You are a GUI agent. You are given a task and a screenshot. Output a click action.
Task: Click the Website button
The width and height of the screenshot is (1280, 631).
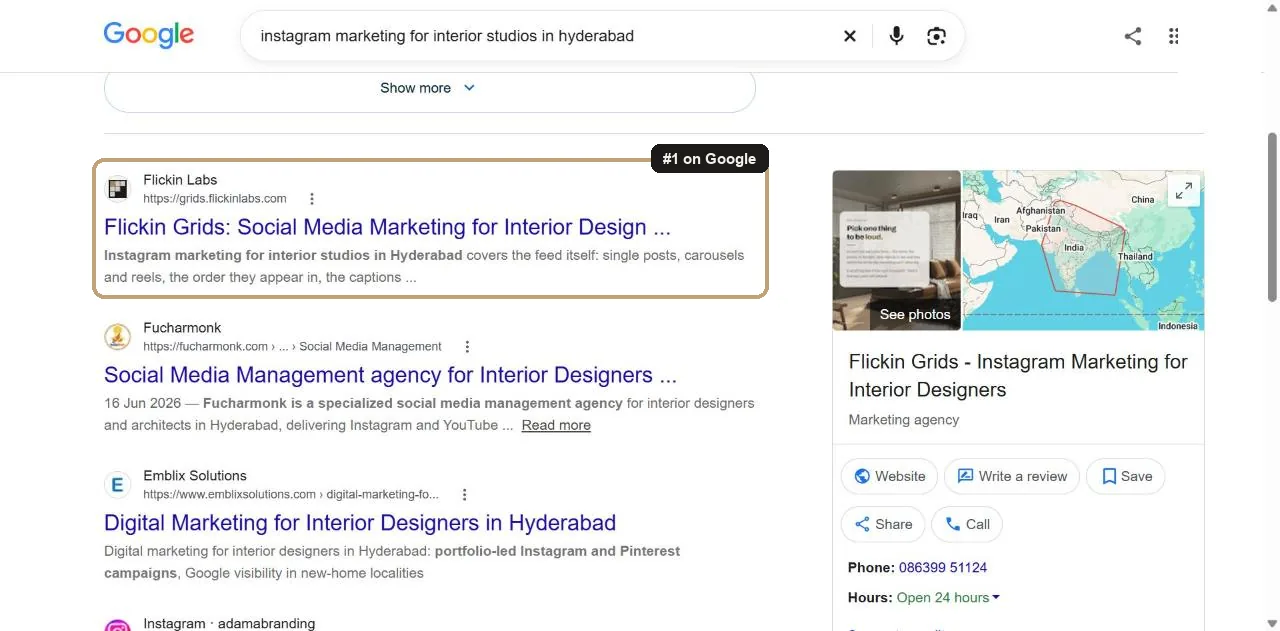pos(889,476)
